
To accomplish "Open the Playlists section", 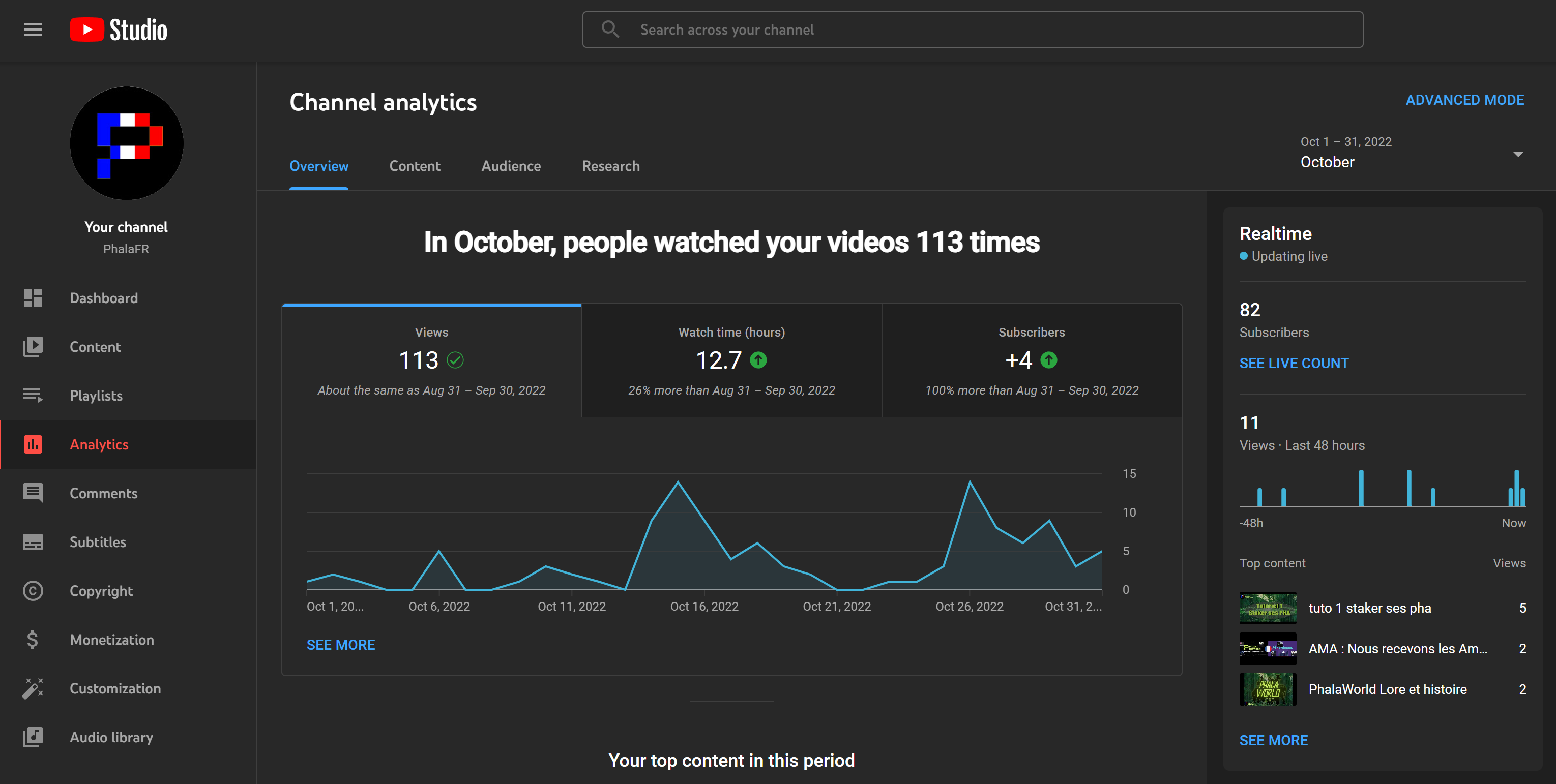I will (x=96, y=396).
